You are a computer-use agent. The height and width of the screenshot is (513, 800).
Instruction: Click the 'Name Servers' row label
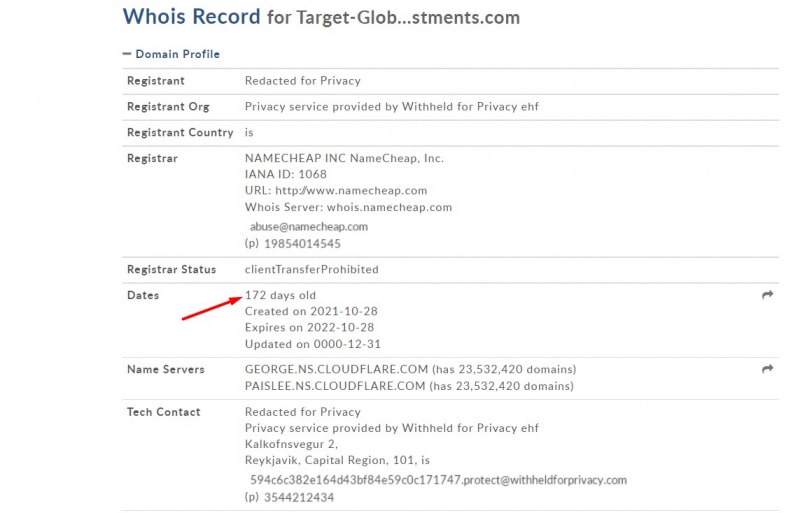[166, 370]
